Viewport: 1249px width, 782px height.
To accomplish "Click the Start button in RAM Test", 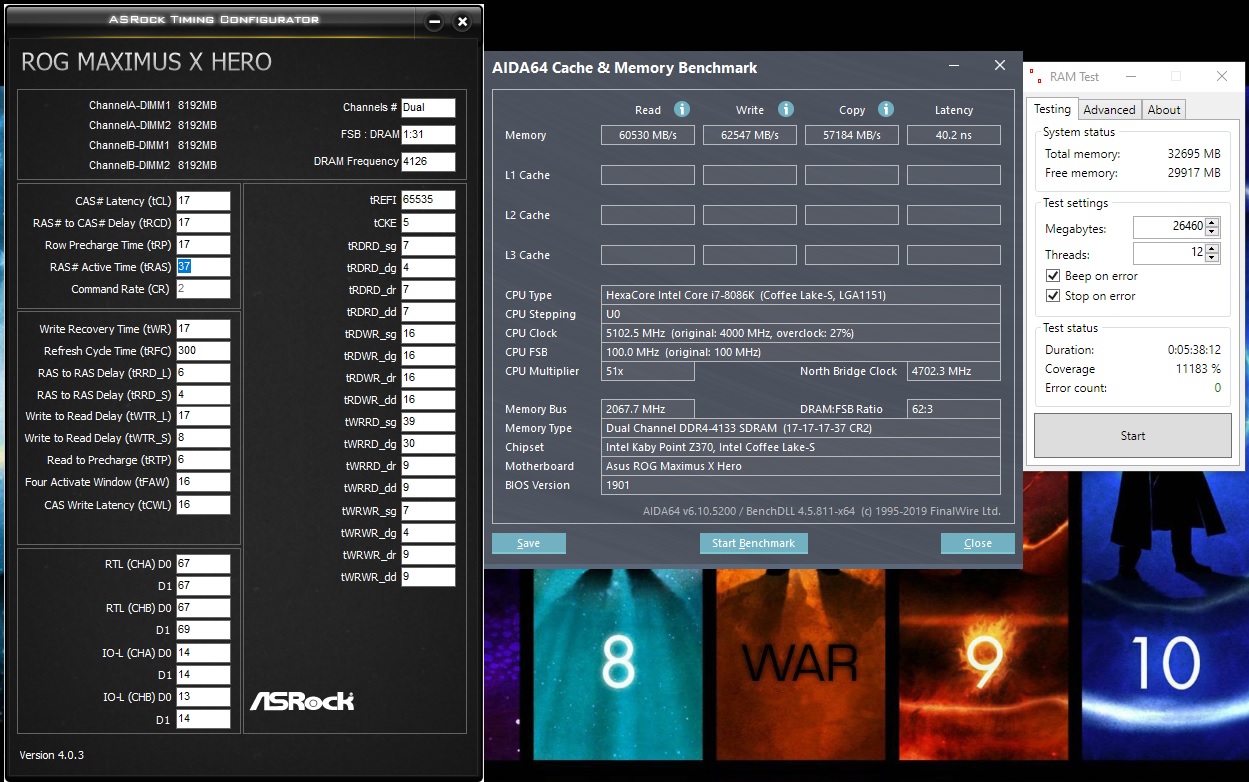I will [1133, 436].
